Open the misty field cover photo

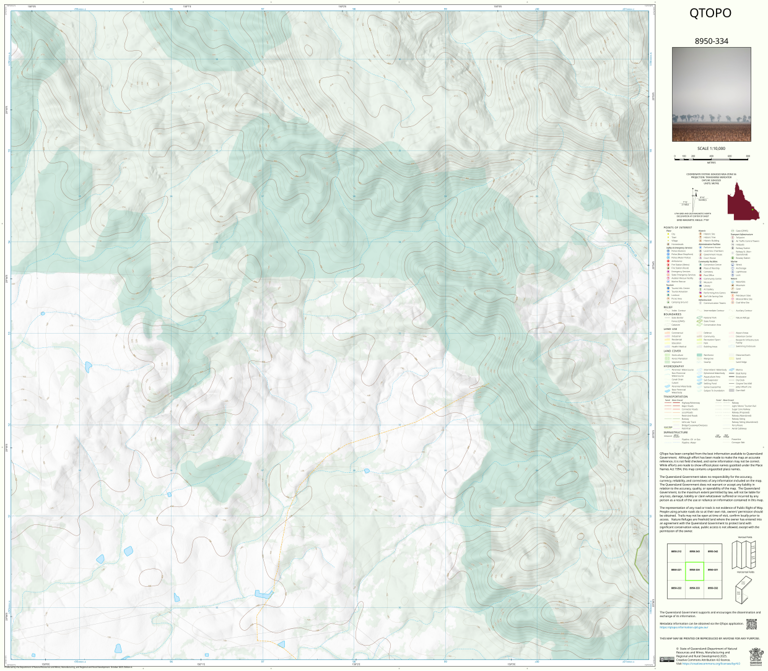click(711, 95)
